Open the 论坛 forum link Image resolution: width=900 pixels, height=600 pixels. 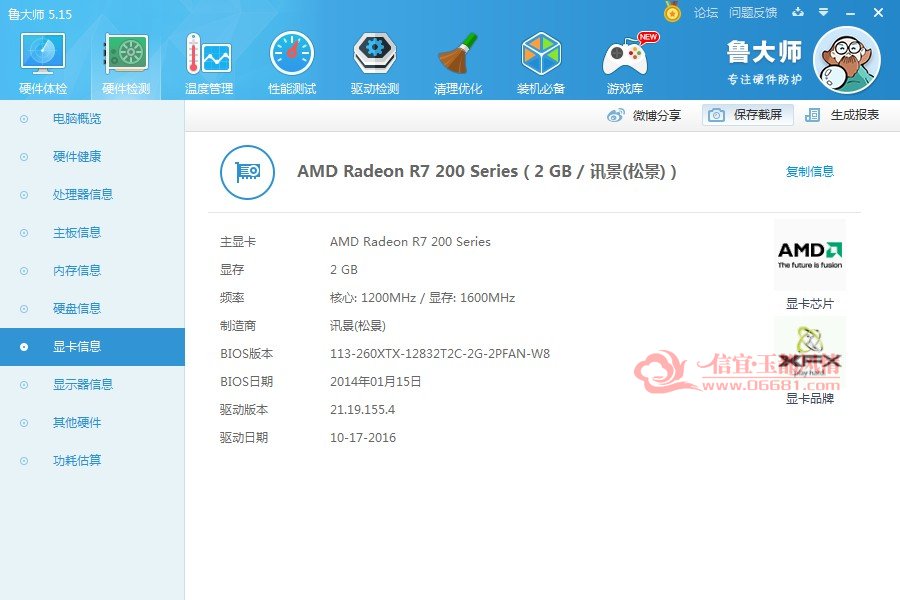(x=705, y=13)
